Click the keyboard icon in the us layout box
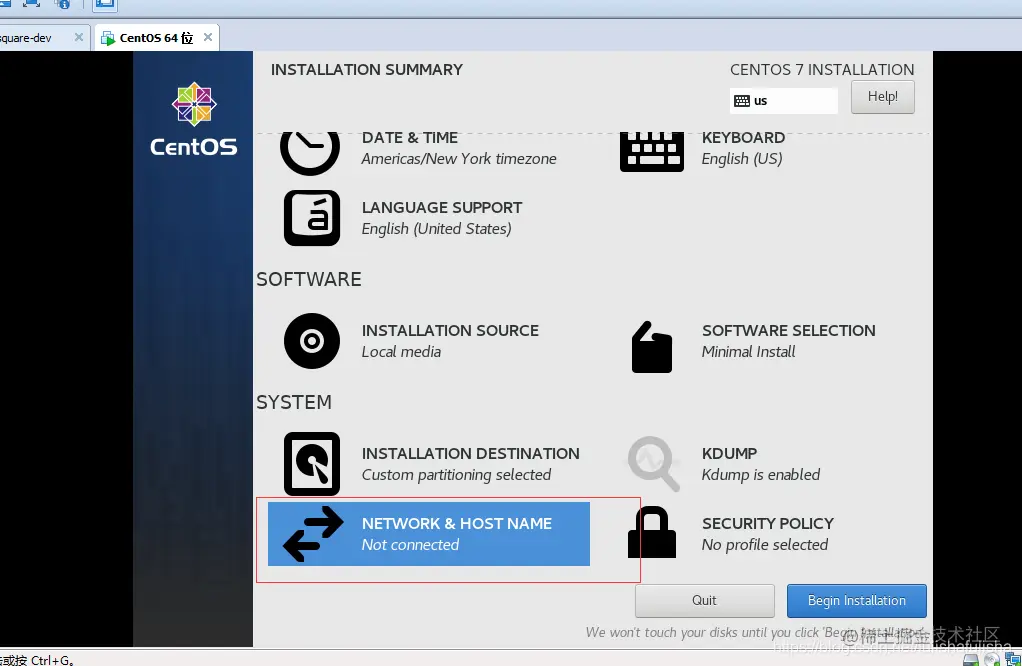This screenshot has width=1022, height=666. tap(742, 101)
